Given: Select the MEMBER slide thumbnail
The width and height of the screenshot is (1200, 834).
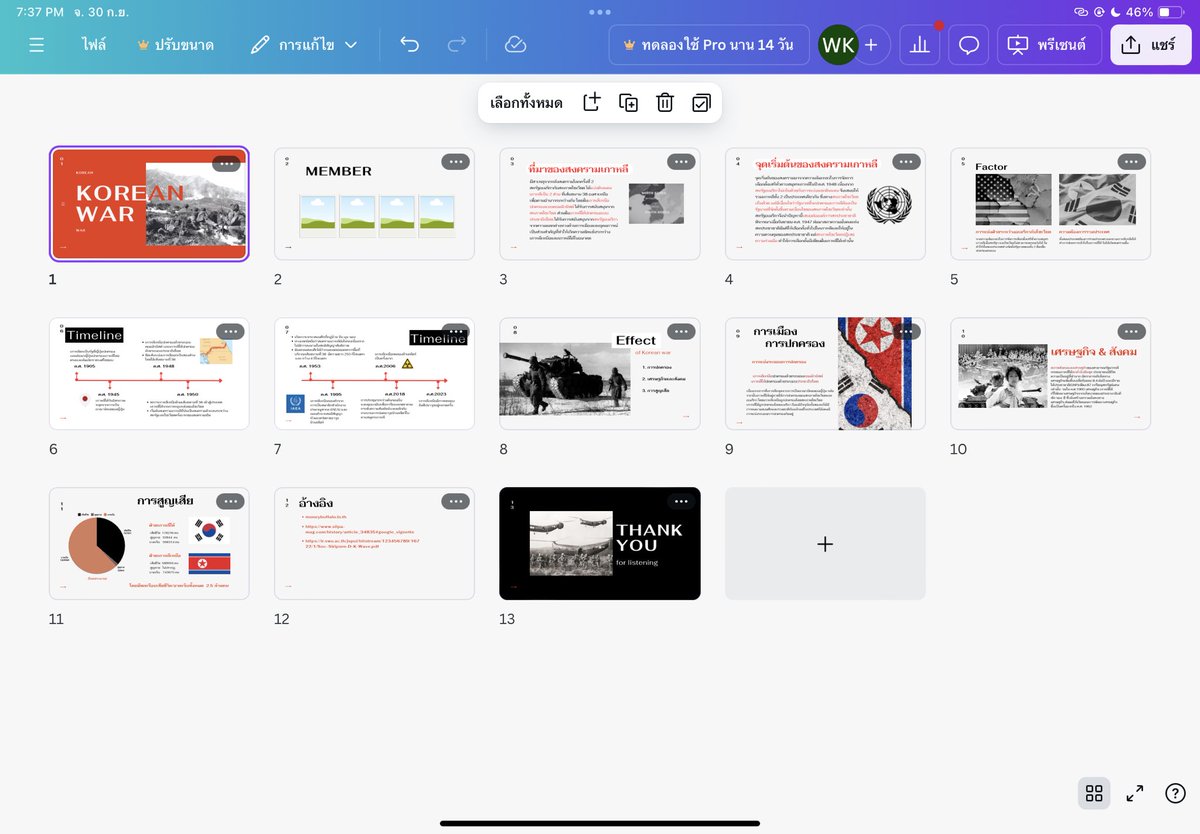Looking at the screenshot, I should click(374, 204).
